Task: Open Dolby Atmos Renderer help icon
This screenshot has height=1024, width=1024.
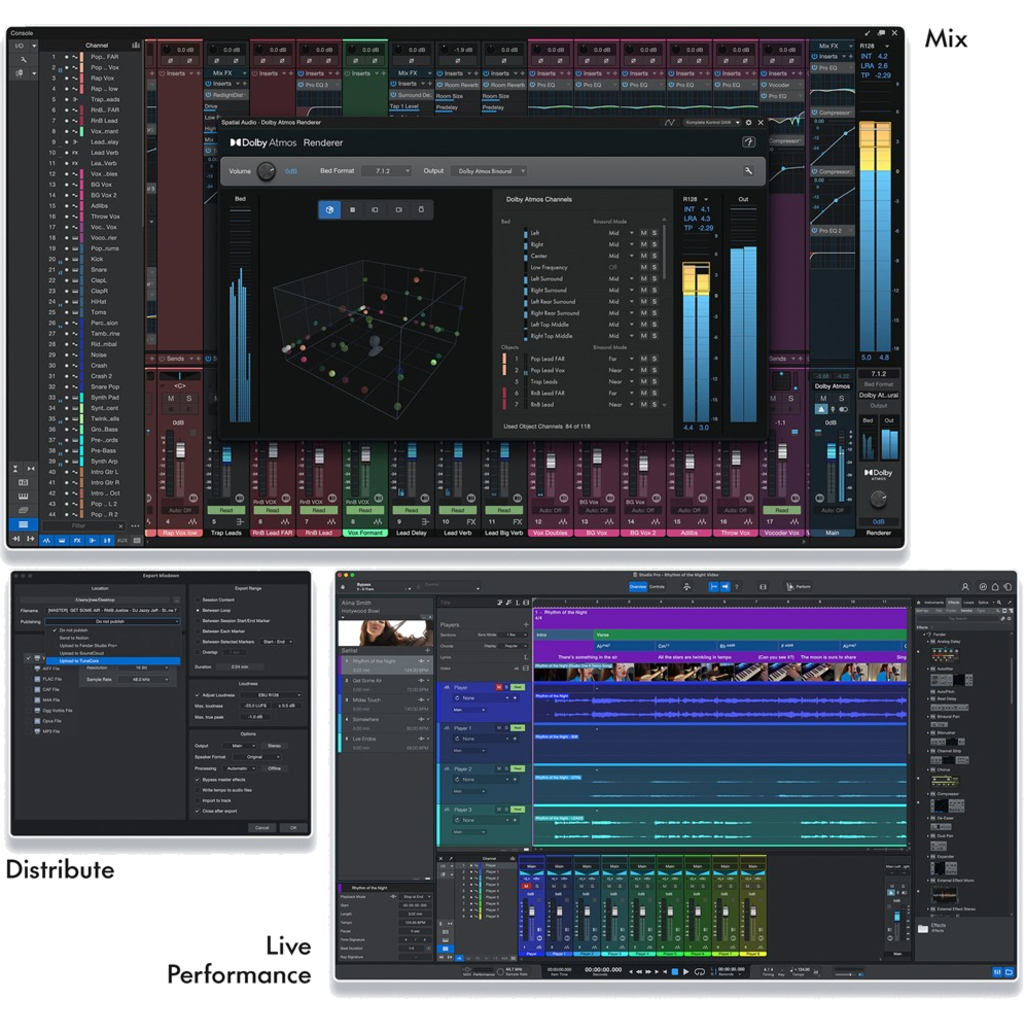Action: point(748,142)
